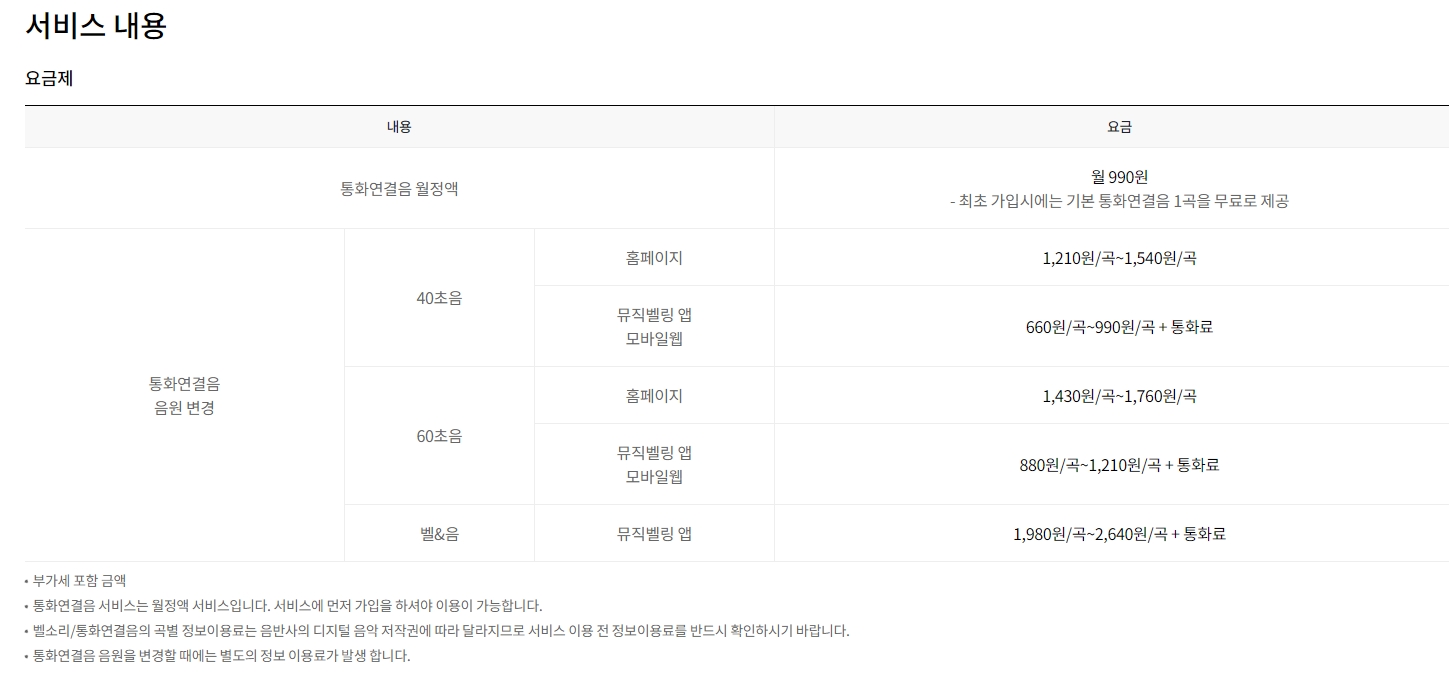This screenshot has width=1449, height=680.
Task: Click the footnote about 정보 이용료 charges
Action: pyautogui.click(x=218, y=654)
